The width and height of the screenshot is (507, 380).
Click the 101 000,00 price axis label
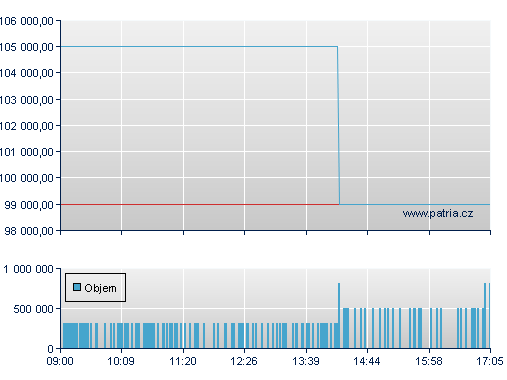[27, 152]
